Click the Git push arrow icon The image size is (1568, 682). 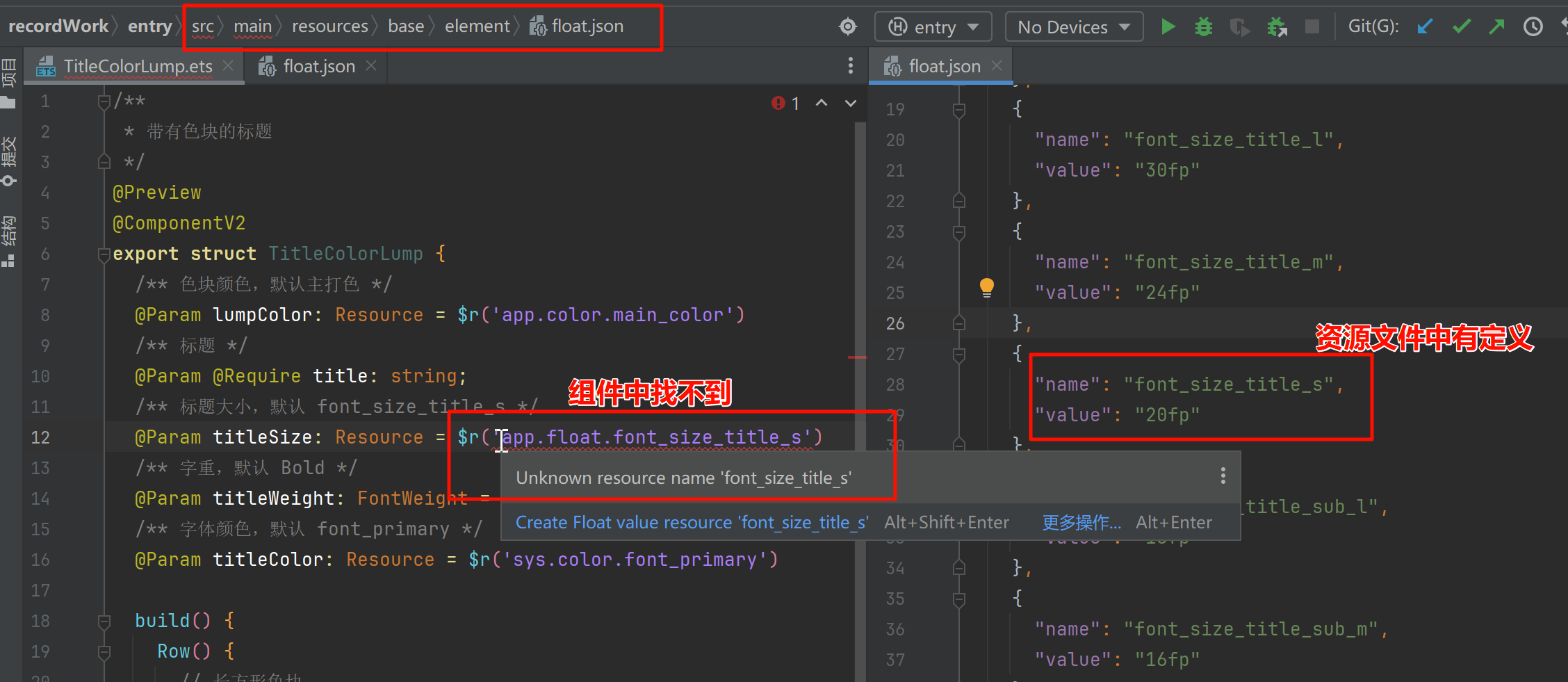pos(1496,27)
